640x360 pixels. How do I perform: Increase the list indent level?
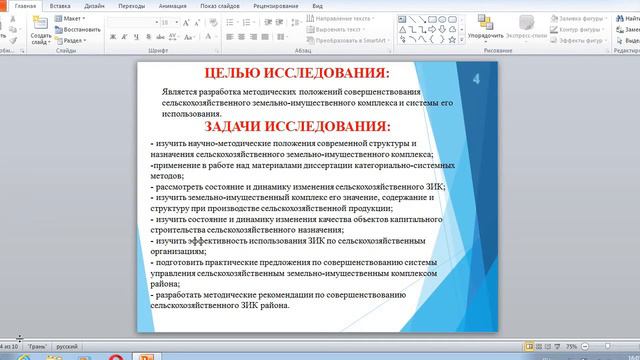[280, 22]
